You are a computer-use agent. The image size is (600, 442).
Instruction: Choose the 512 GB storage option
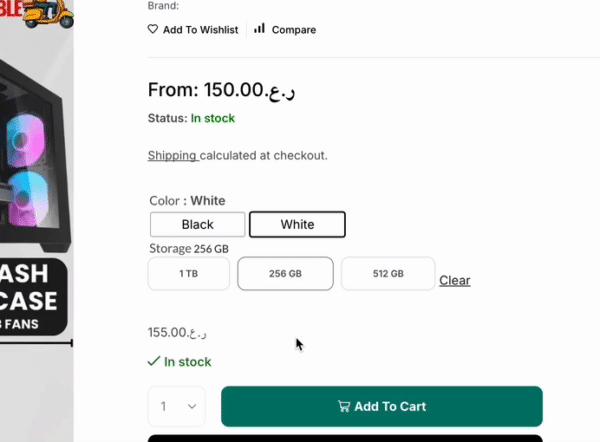click(x=388, y=274)
